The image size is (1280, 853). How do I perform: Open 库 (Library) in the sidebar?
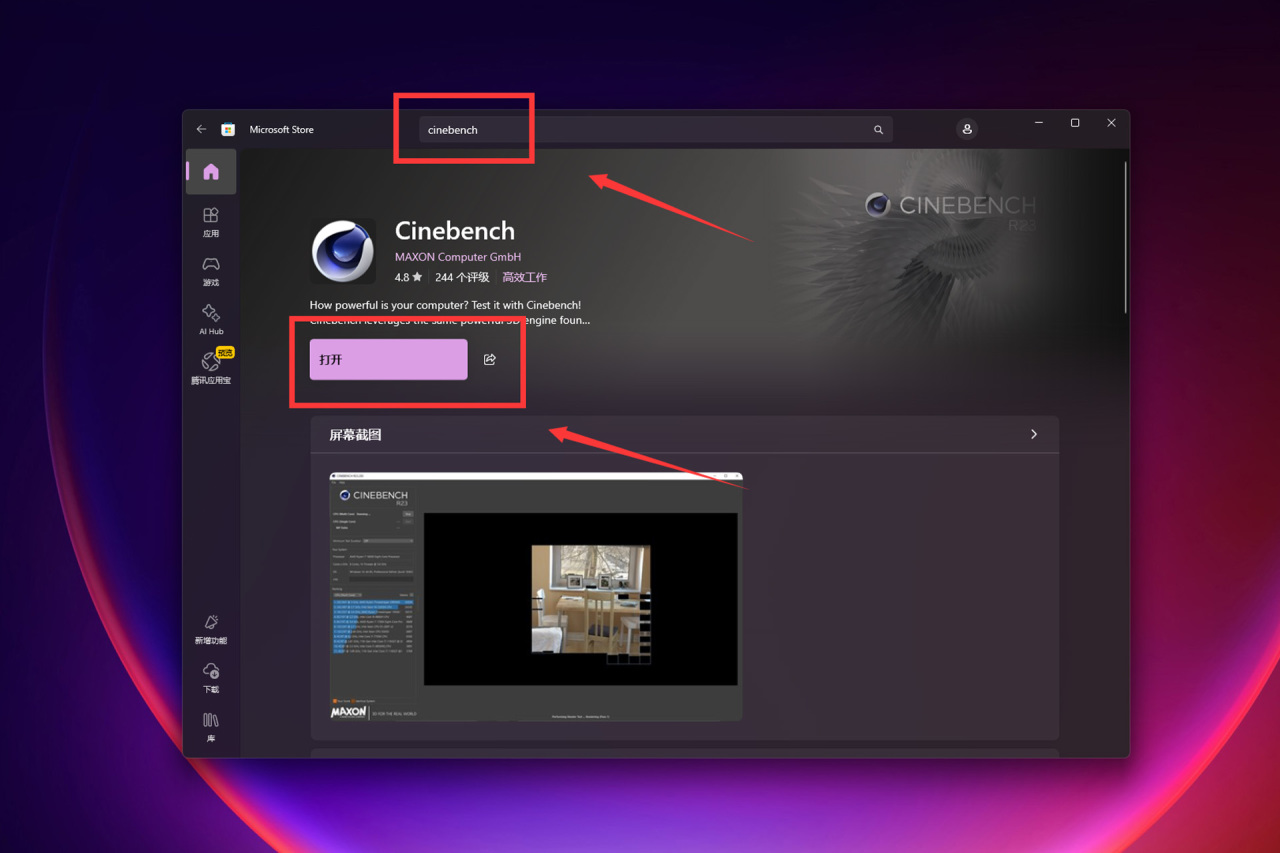211,727
